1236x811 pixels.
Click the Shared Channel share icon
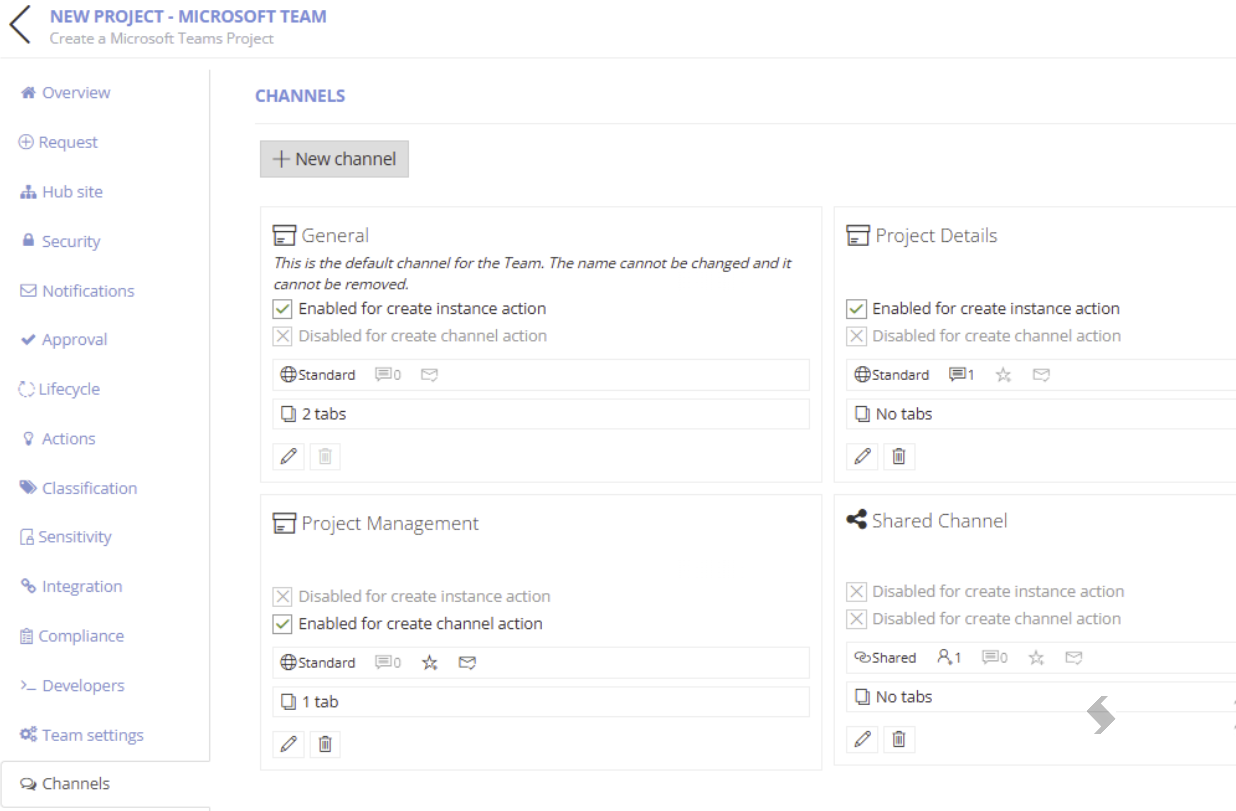[856, 520]
